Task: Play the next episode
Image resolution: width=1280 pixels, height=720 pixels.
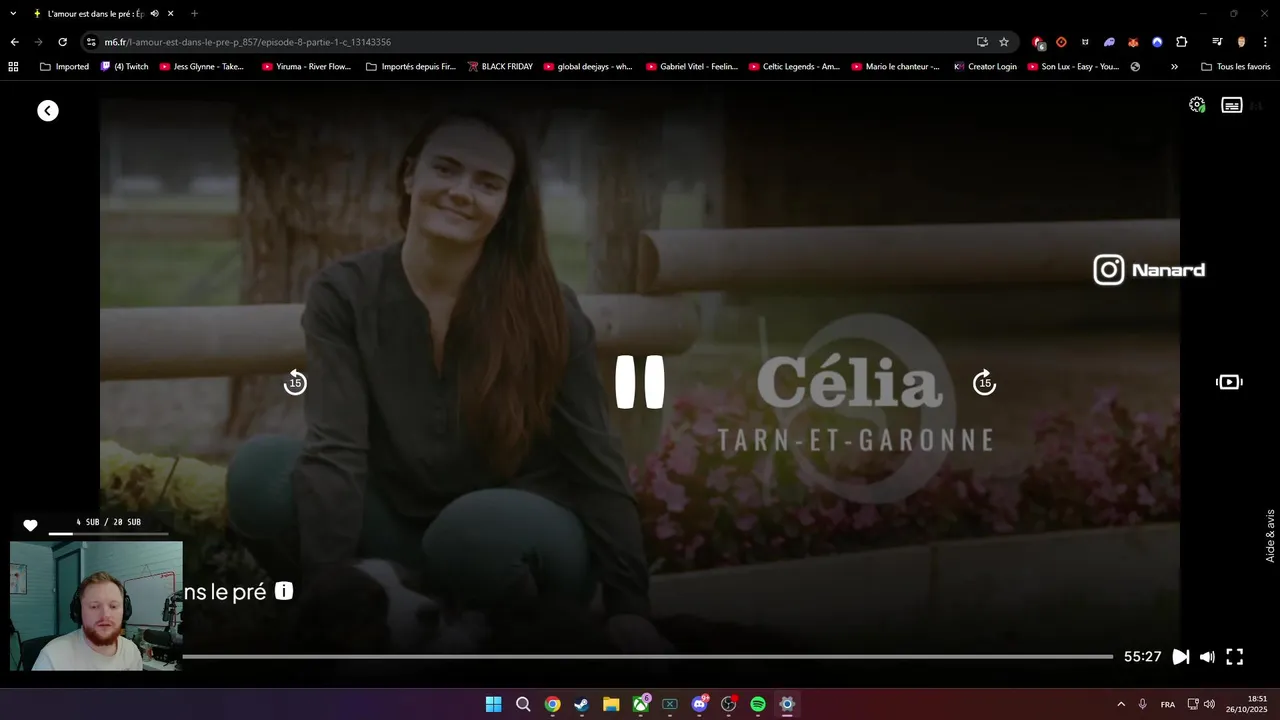Action: point(1181,657)
